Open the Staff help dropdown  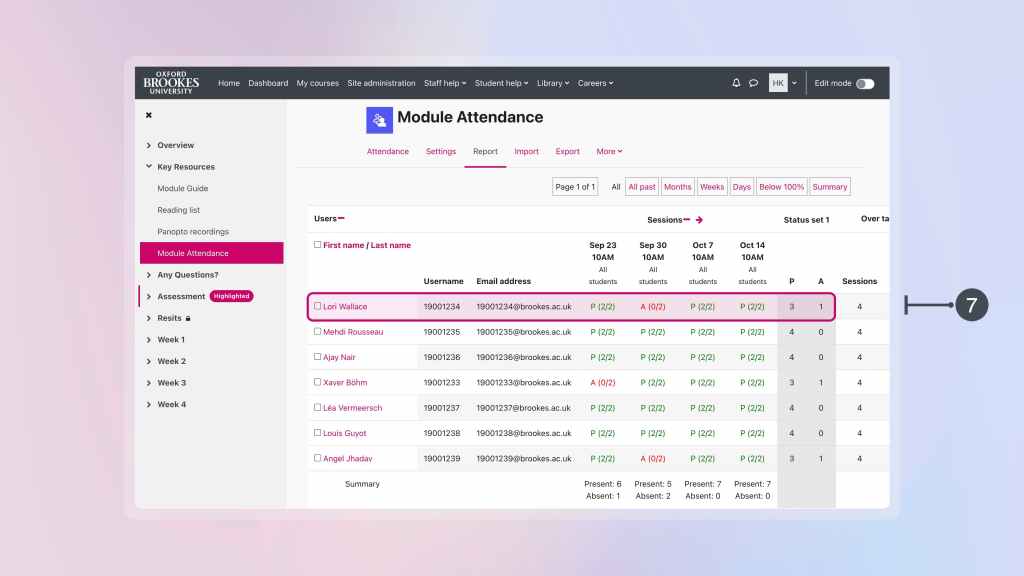pyautogui.click(x=444, y=83)
